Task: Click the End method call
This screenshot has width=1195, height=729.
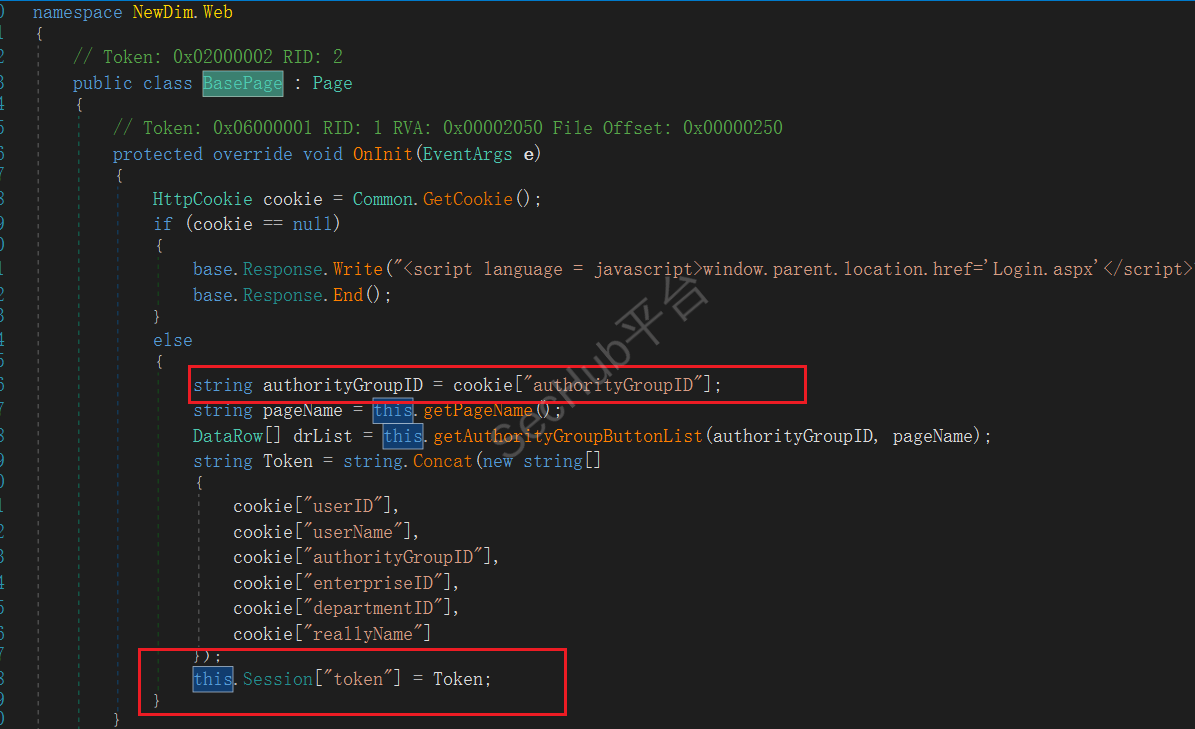Action: point(348,295)
